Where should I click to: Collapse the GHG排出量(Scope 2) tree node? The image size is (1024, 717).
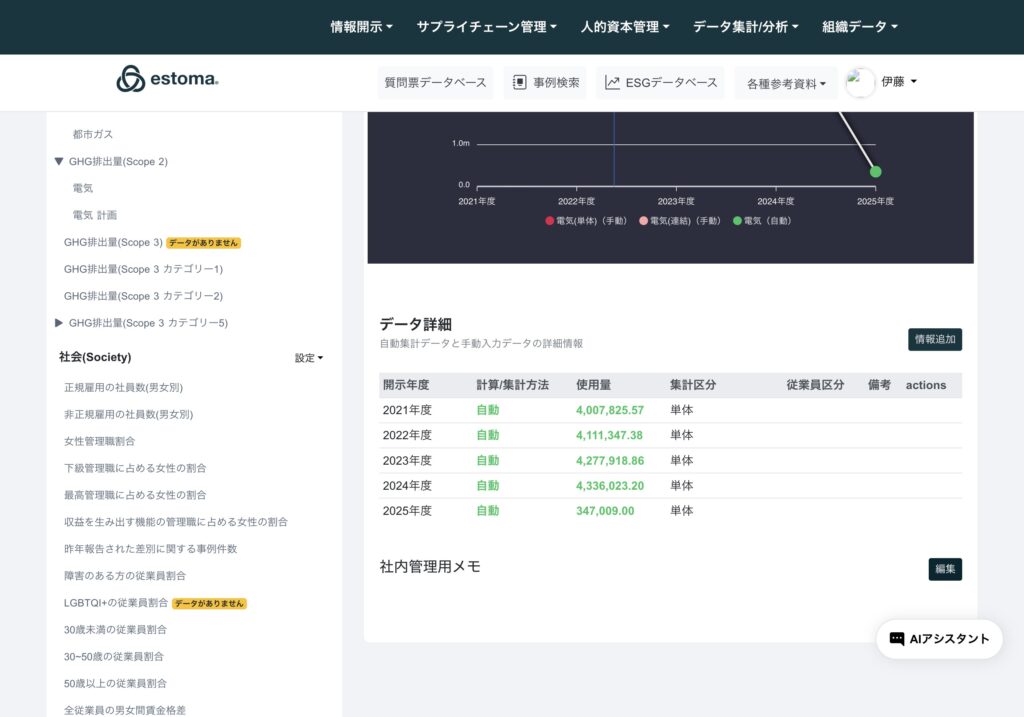[x=59, y=161]
